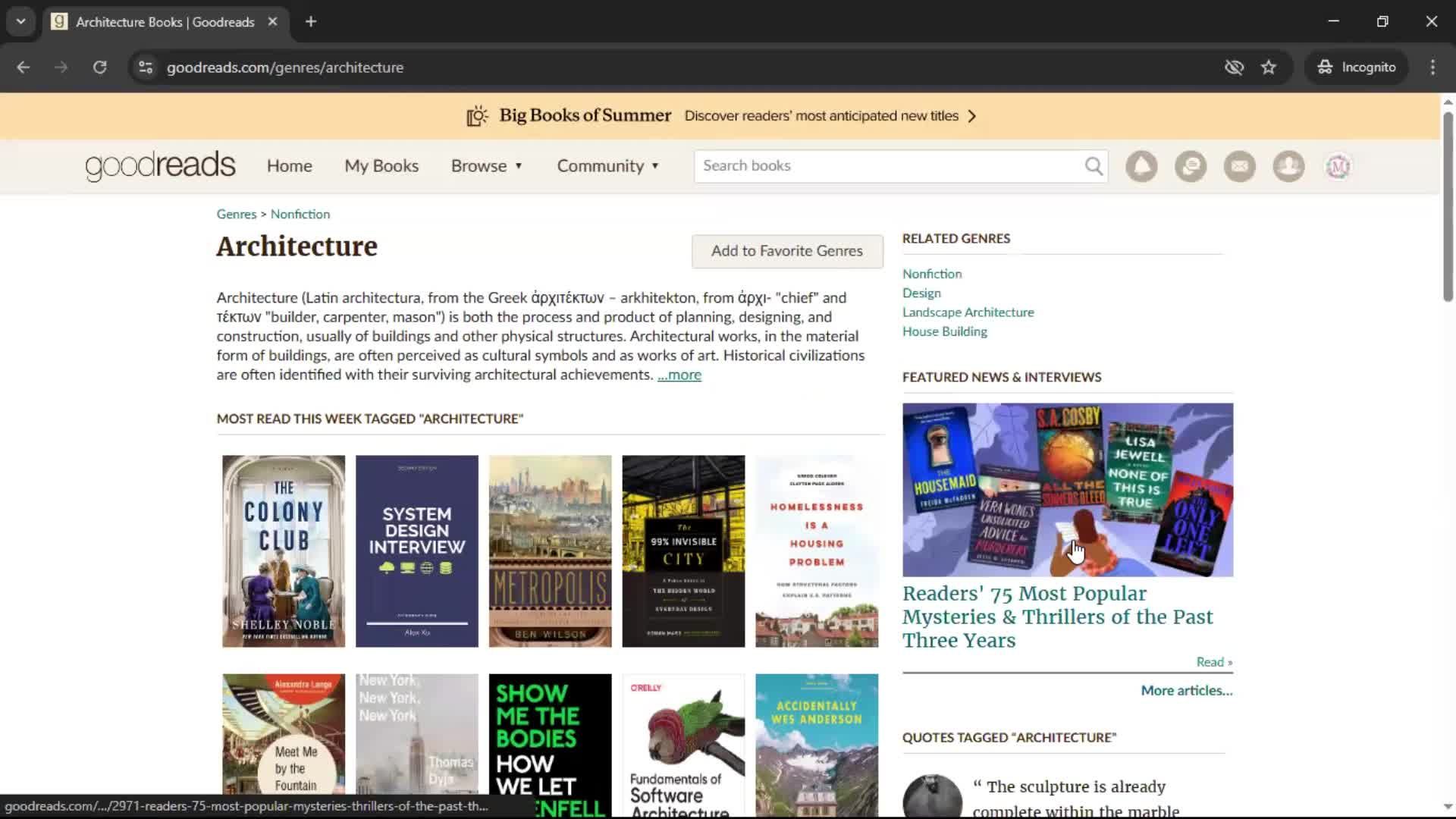Image resolution: width=1456 pixels, height=819 pixels.
Task: Open Fundamentals of Software Architecture cover
Action: [683, 745]
